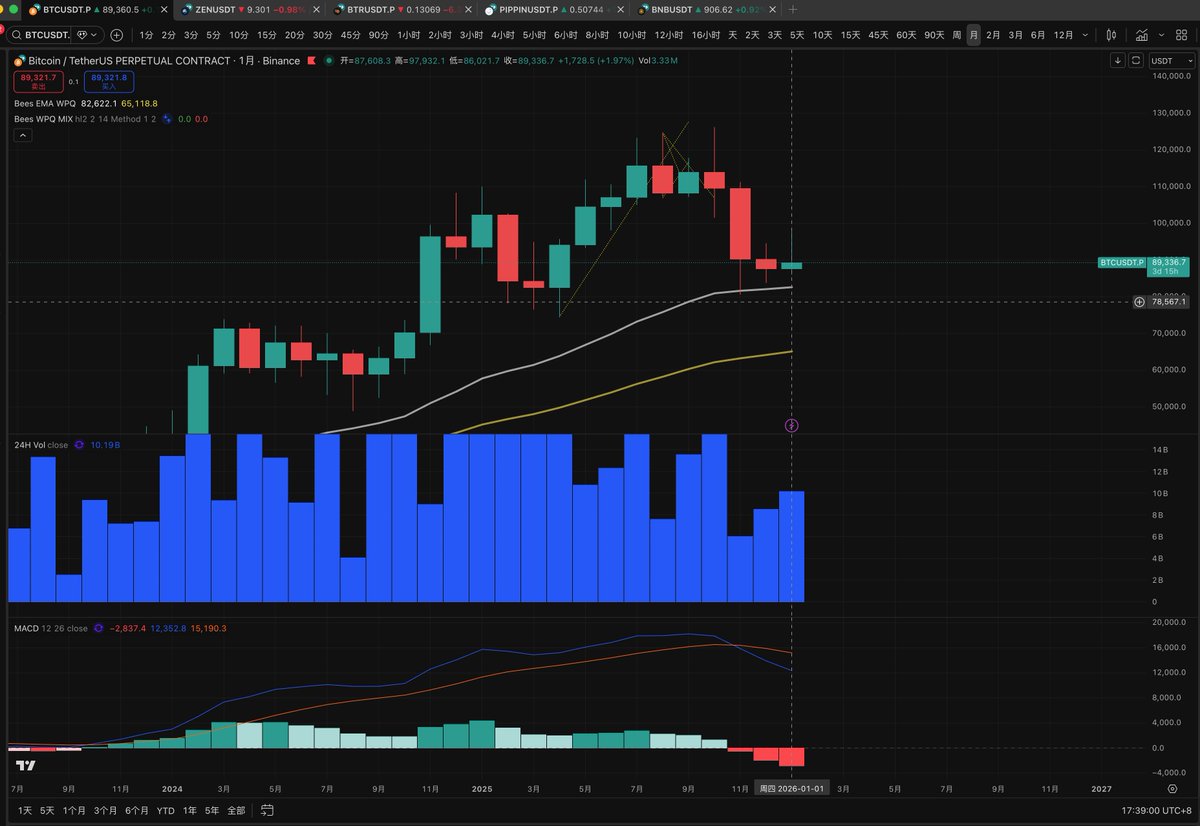
Task: Switch to the BNBUSDT tab
Action: (x=705, y=9)
